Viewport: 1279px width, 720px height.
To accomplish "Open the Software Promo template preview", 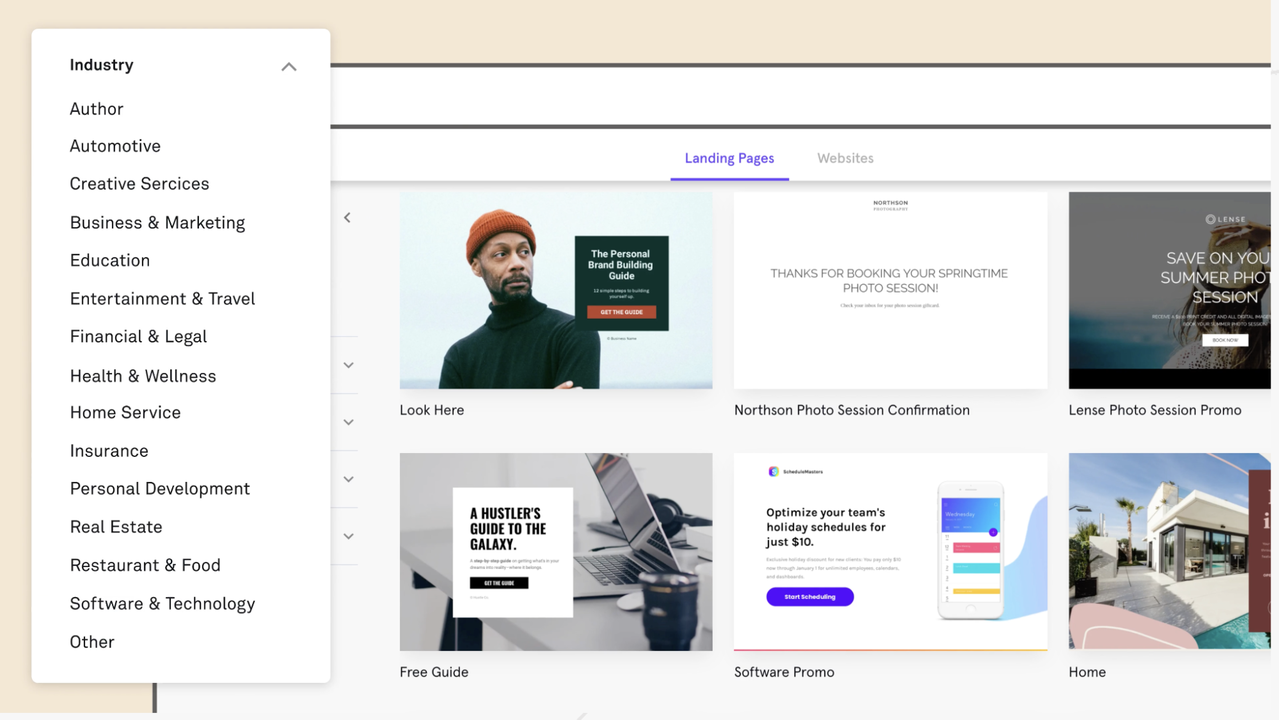I will coord(890,551).
